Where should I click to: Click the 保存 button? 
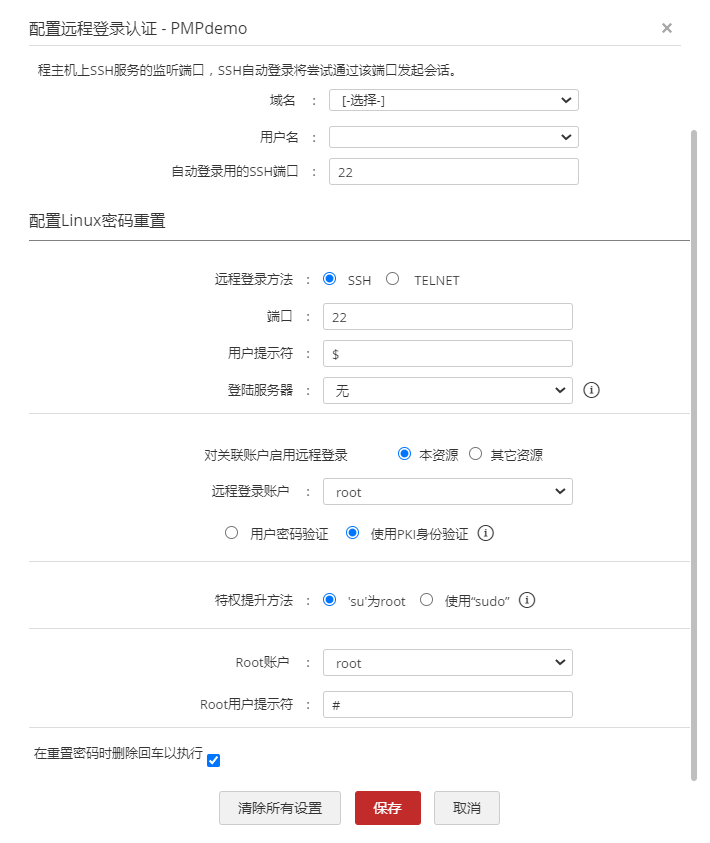[388, 808]
